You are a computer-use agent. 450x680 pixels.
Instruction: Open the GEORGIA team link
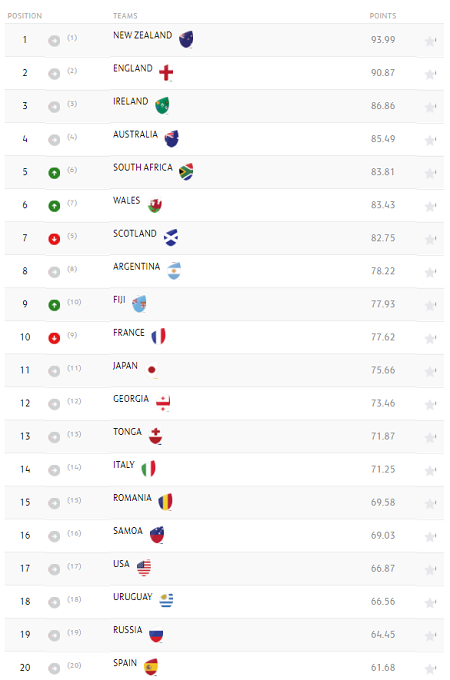[x=131, y=399]
